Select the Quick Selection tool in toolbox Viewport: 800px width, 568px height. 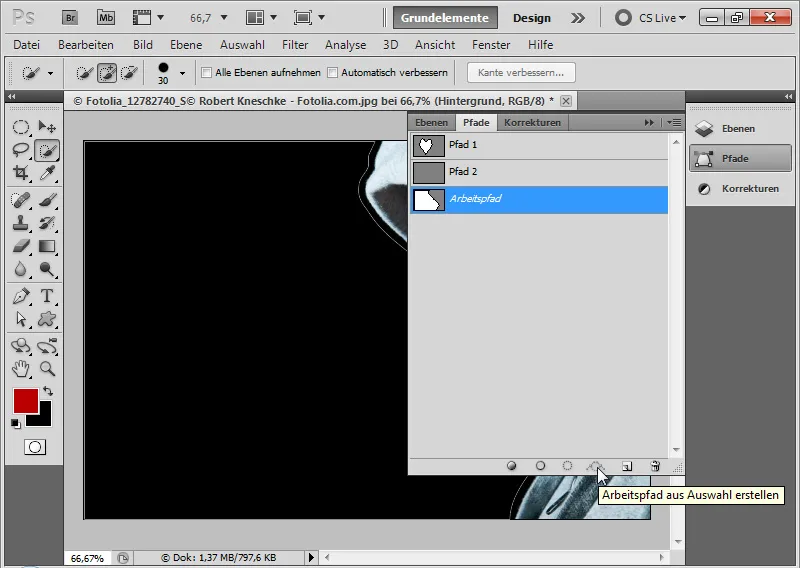click(47, 150)
